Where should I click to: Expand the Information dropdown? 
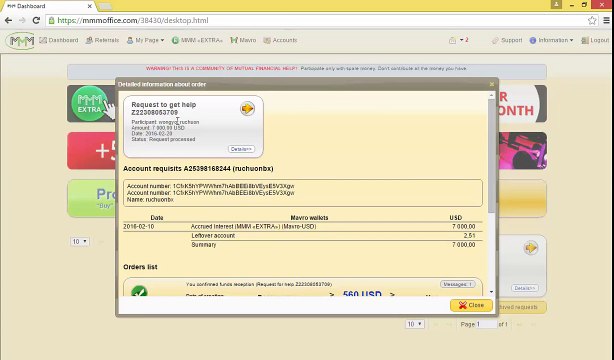tap(551, 40)
